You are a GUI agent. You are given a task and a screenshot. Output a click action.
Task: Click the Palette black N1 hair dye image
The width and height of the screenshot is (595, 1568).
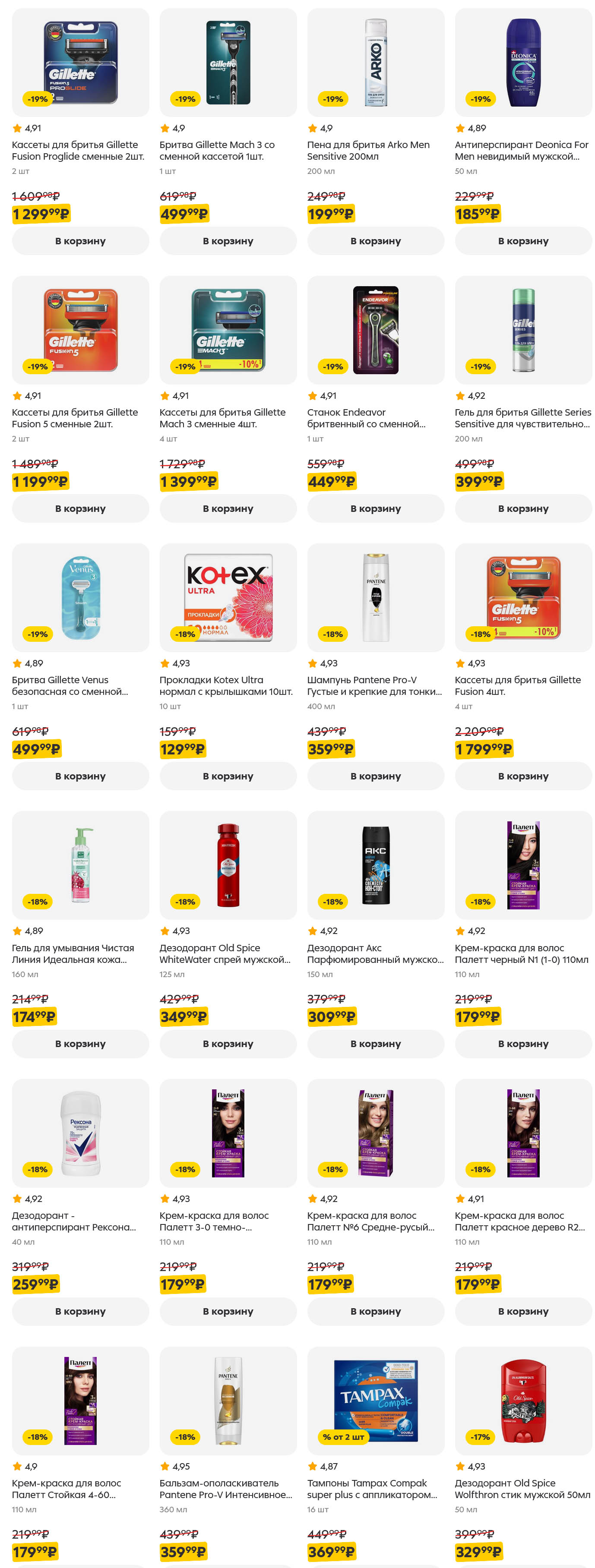[x=522, y=865]
